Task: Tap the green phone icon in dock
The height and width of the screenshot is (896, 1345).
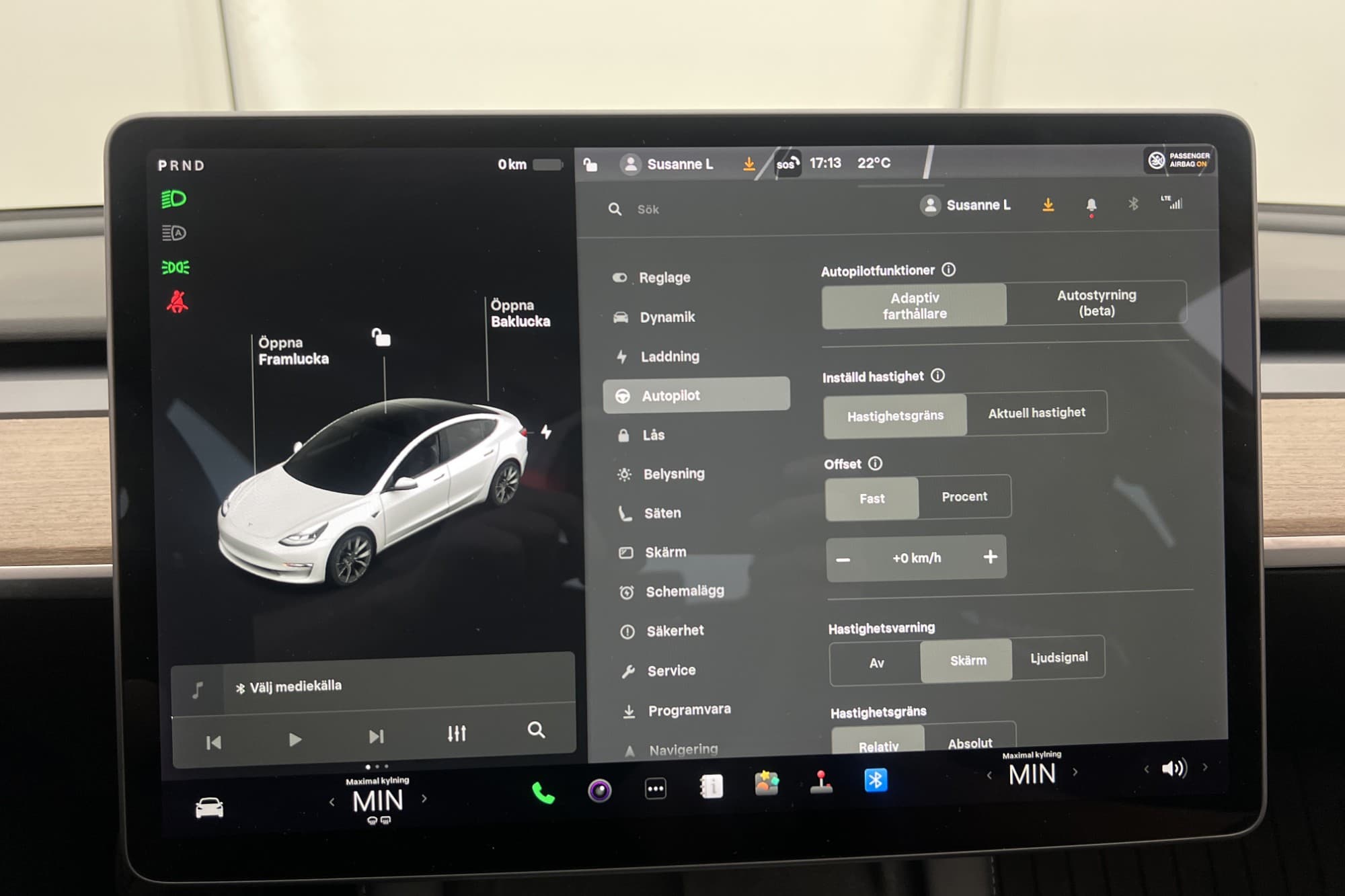Action: click(x=543, y=793)
